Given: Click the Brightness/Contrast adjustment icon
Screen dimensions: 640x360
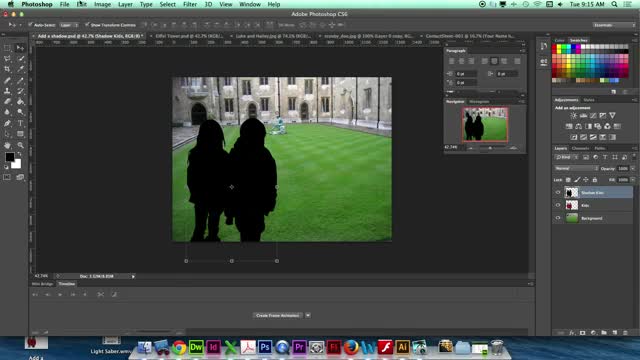Looking at the screenshot, I should coord(573,116).
